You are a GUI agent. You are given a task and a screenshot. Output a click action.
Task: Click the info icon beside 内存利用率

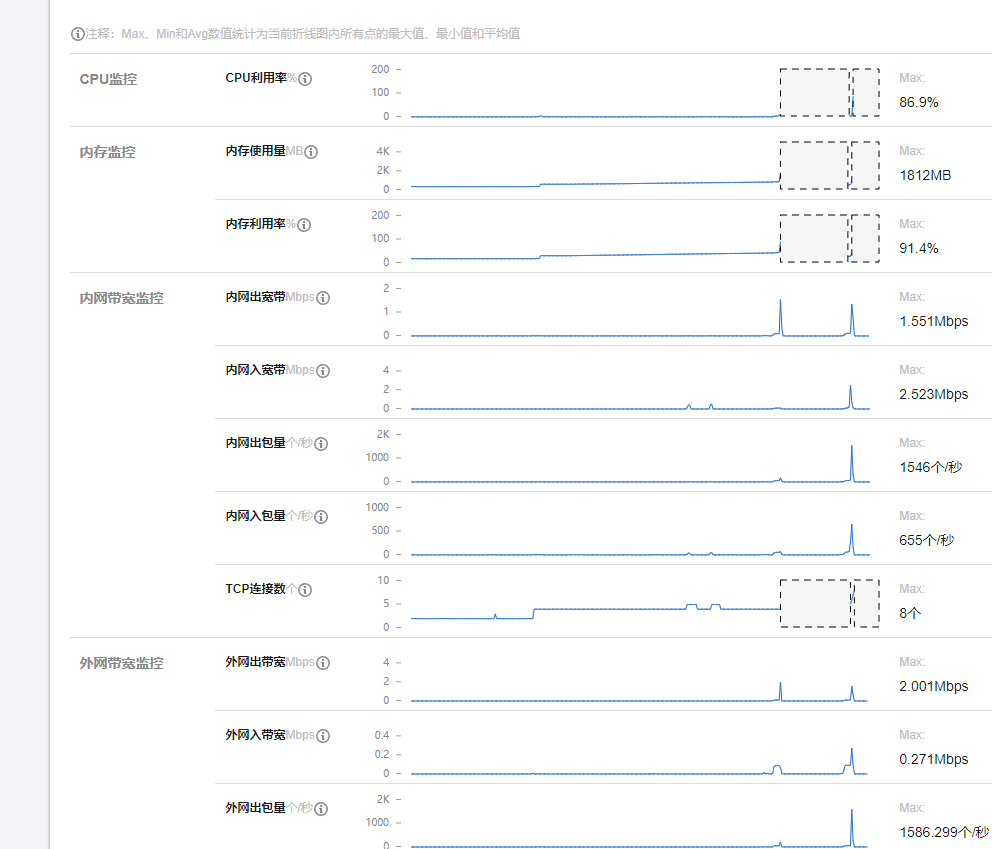click(304, 225)
